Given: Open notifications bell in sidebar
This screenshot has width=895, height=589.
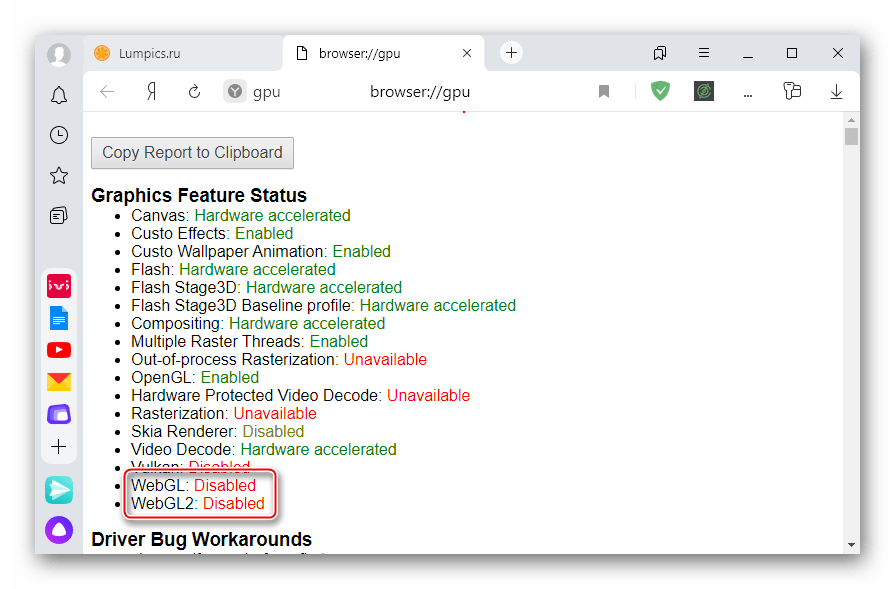Looking at the screenshot, I should pyautogui.click(x=59, y=95).
